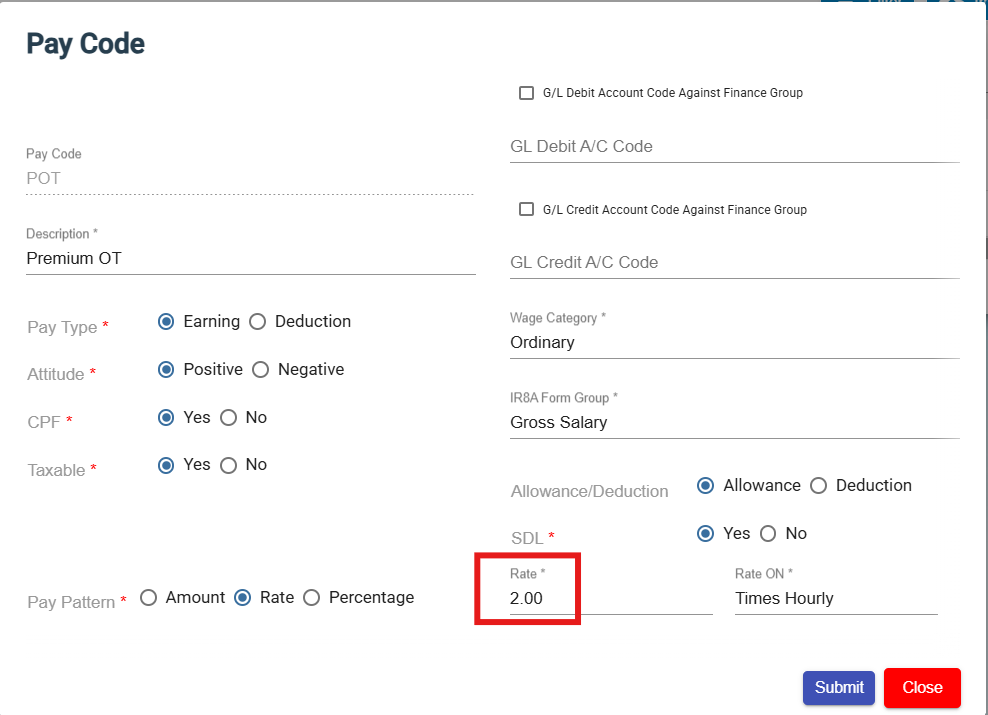Select Deduction radio for Pay Type
The height and width of the screenshot is (715, 988).
[x=258, y=322]
